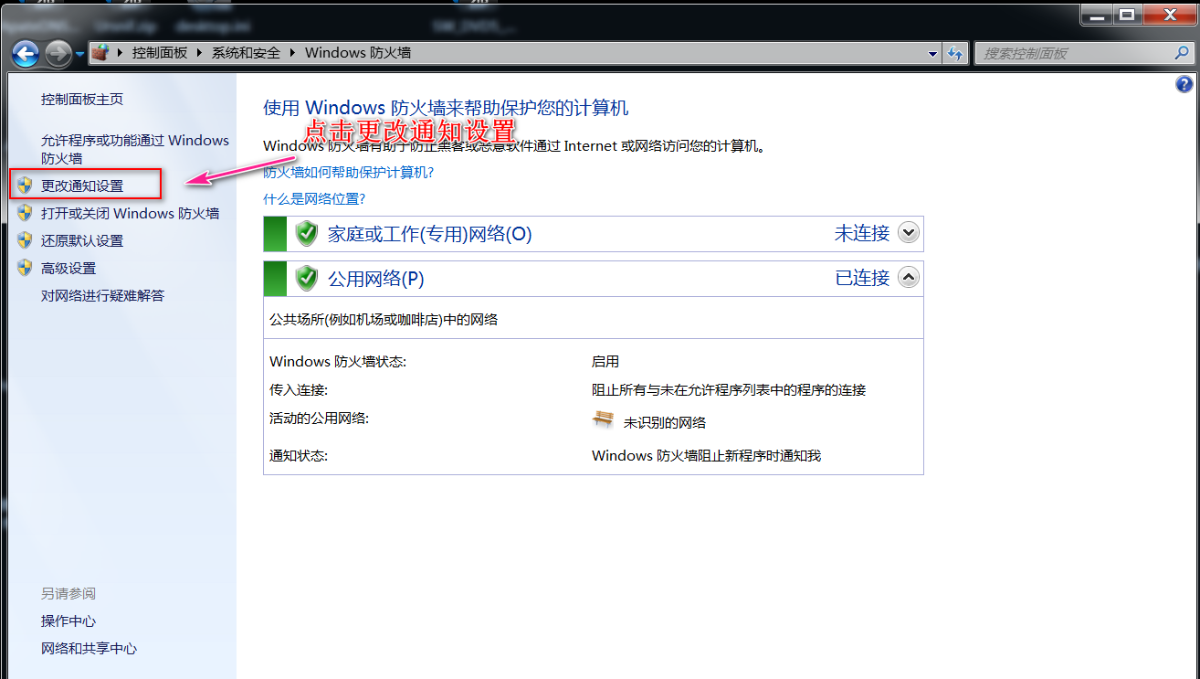Open 控制面板主页 link
1200x679 pixels.
[82, 100]
